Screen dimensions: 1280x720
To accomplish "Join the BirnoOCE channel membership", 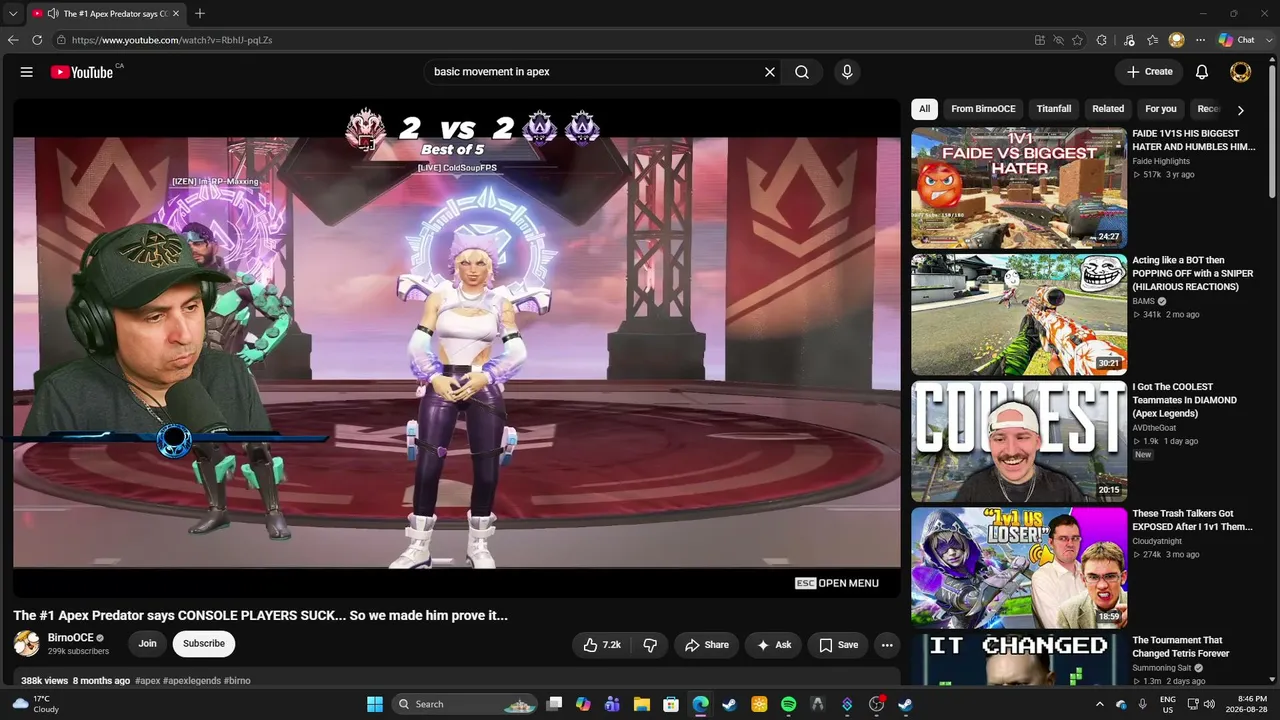I will [x=147, y=644].
